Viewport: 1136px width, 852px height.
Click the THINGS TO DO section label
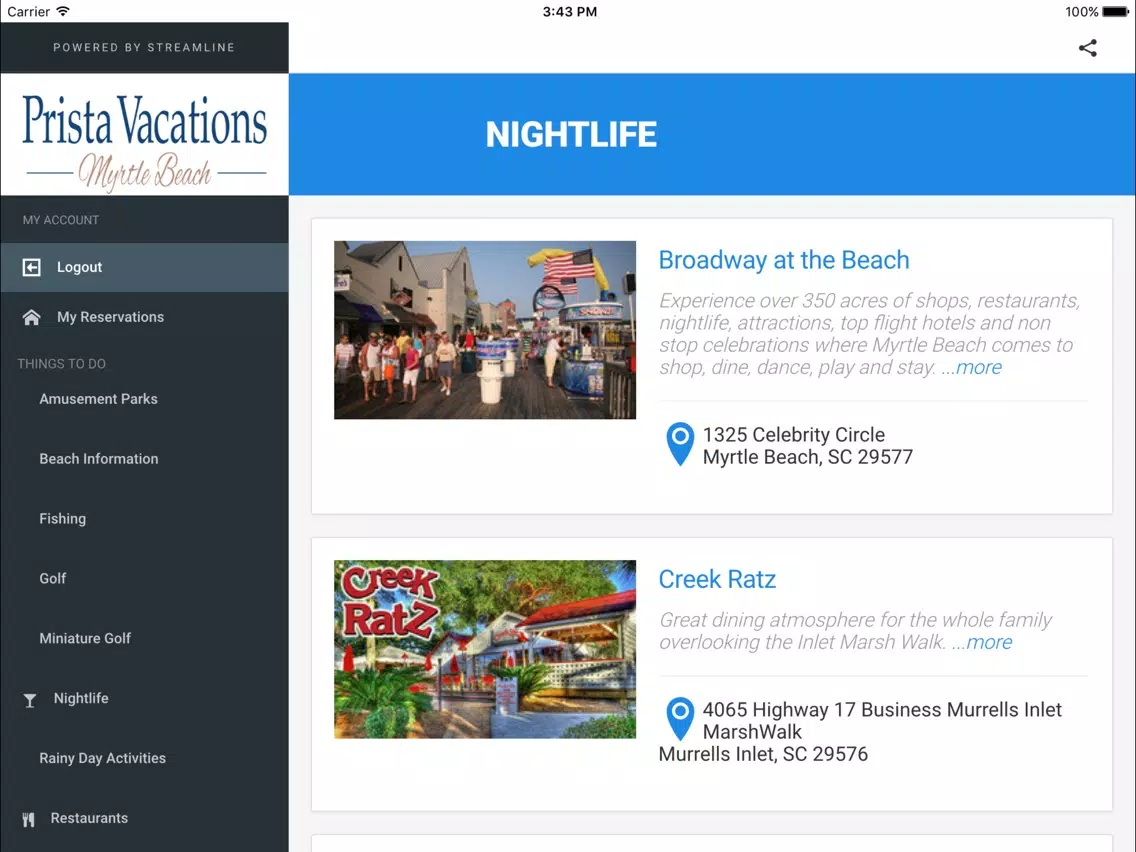(x=62, y=364)
